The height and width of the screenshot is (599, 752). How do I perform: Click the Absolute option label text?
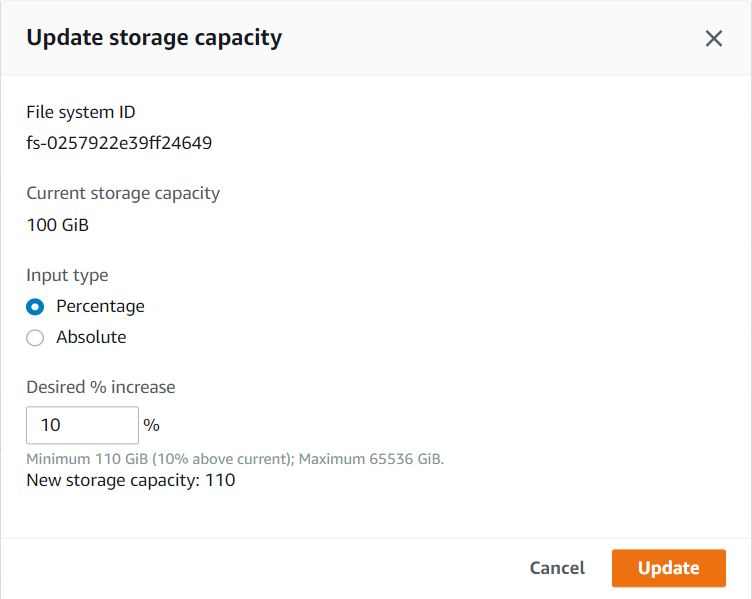click(91, 337)
